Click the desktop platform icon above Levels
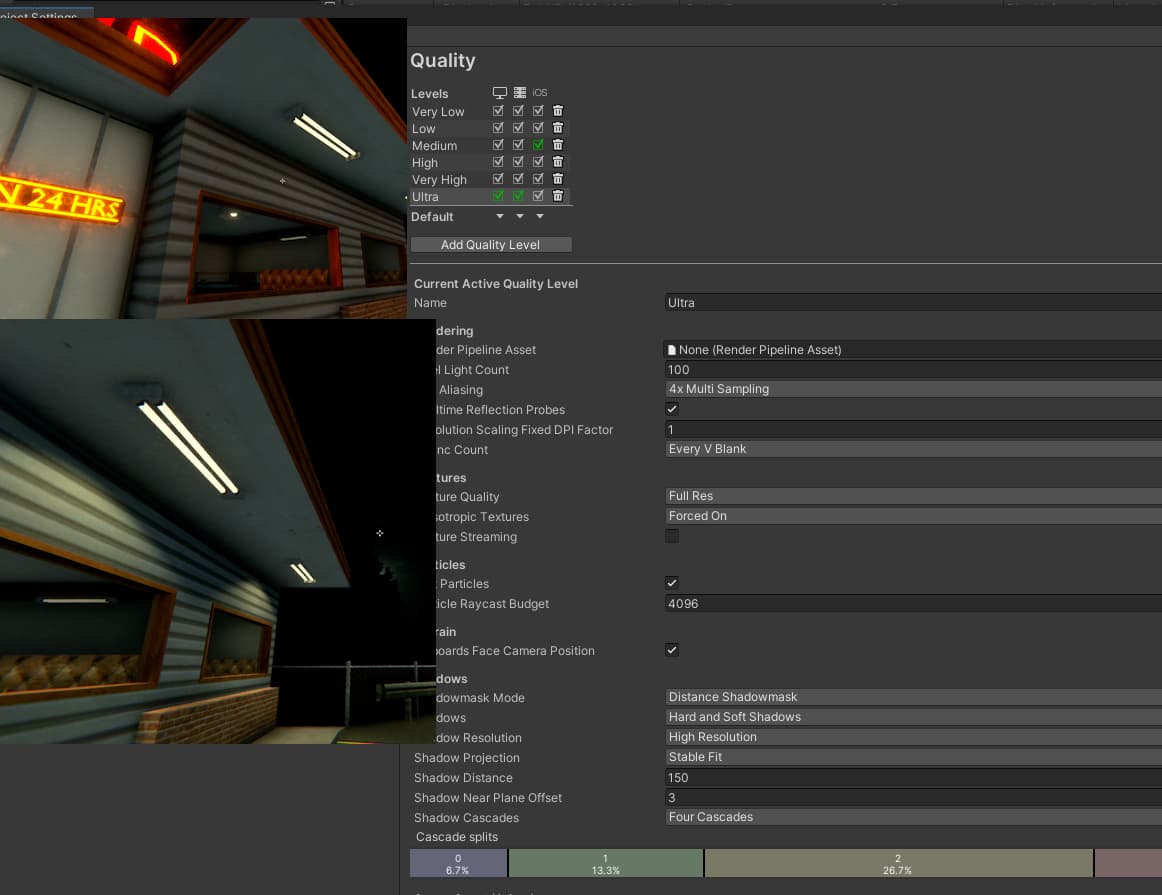Viewport: 1162px width, 895px height. point(498,92)
